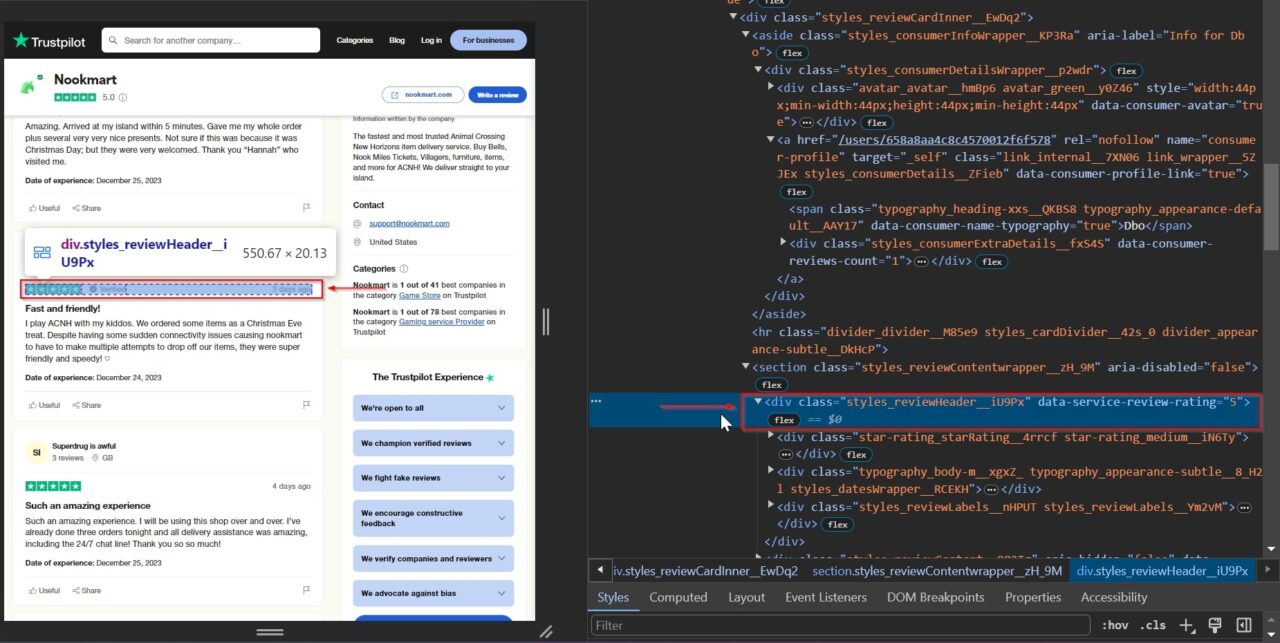This screenshot has height=643, width=1280.
Task: Open the Layout tab
Action: 746,597
